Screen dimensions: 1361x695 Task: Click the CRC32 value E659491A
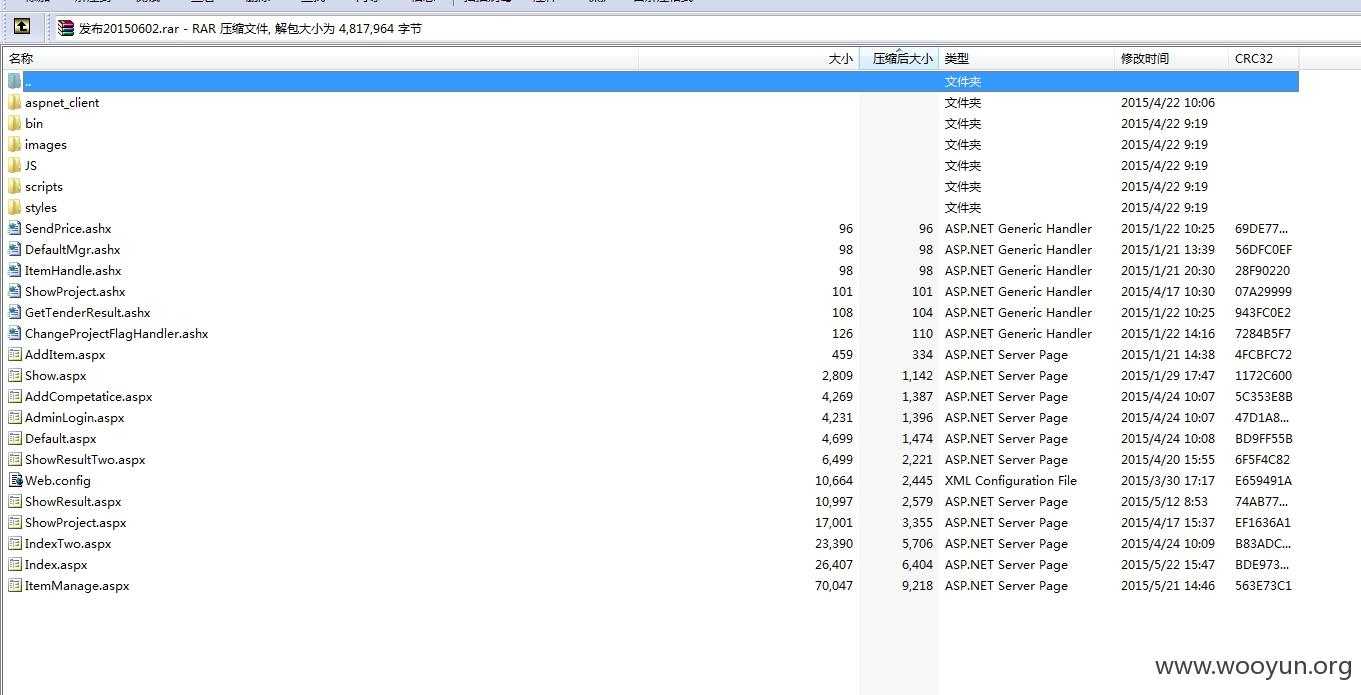[1263, 480]
